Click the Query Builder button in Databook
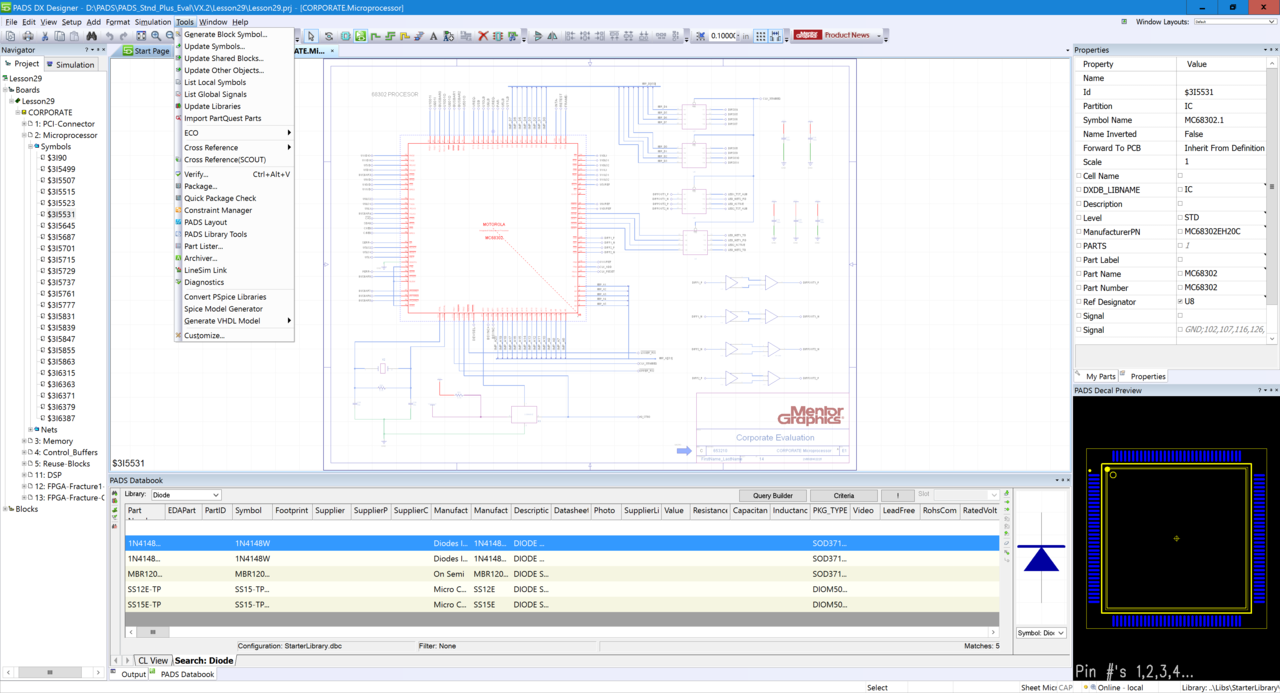Screen dimensions: 1280x693 coord(772,495)
